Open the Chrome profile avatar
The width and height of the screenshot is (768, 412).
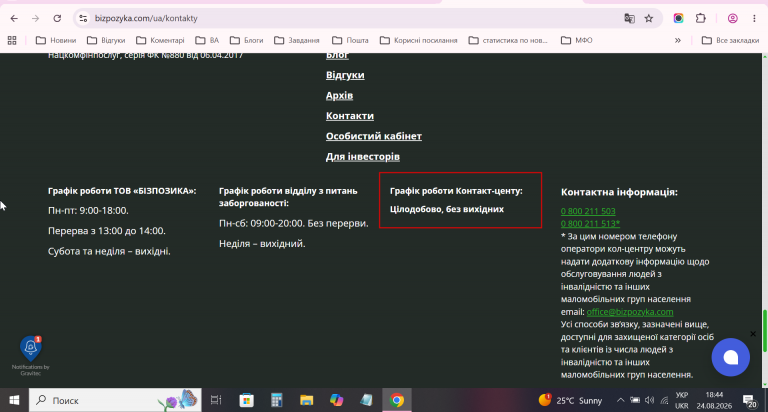733,19
